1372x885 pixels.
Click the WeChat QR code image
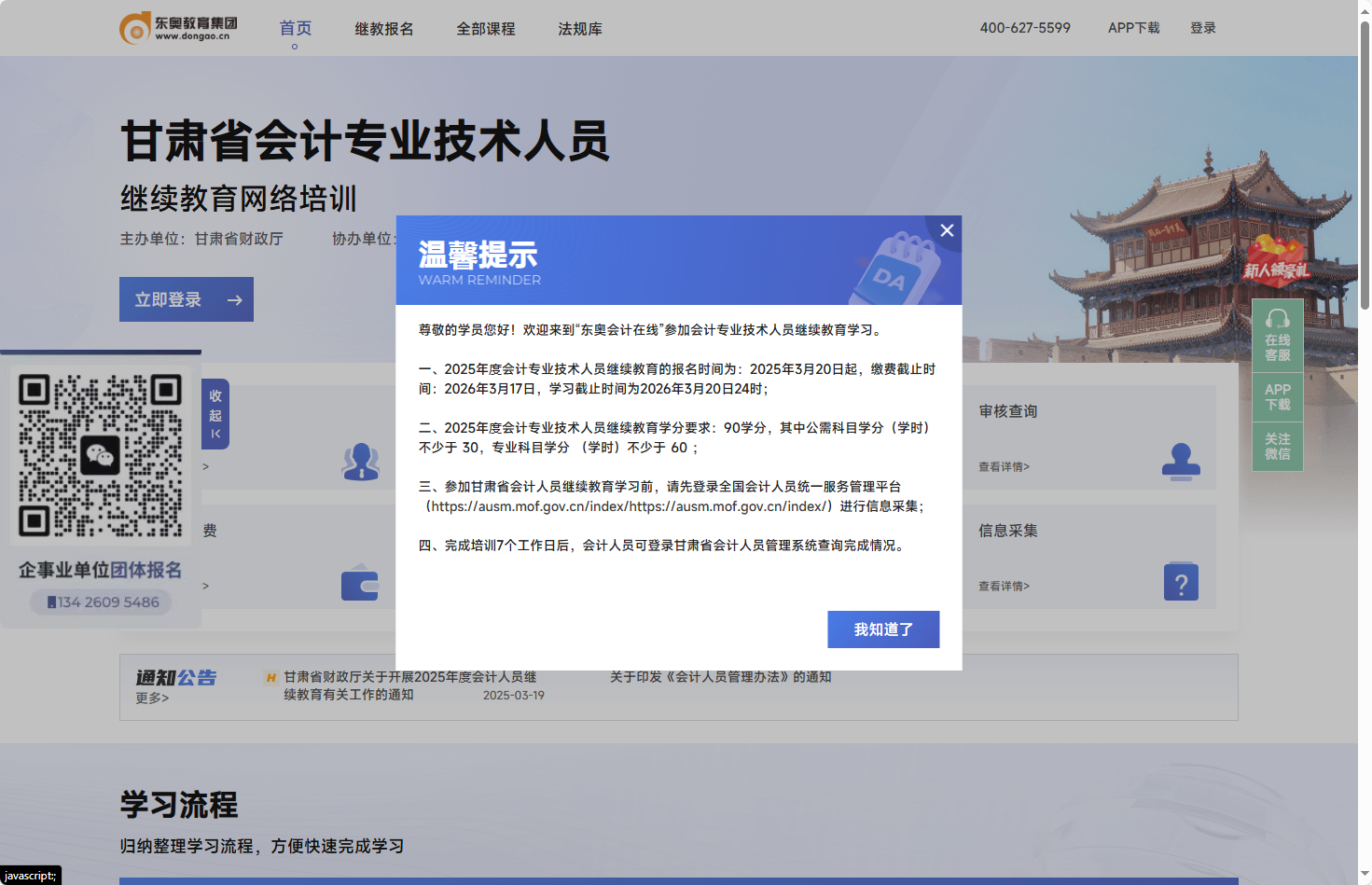101,455
